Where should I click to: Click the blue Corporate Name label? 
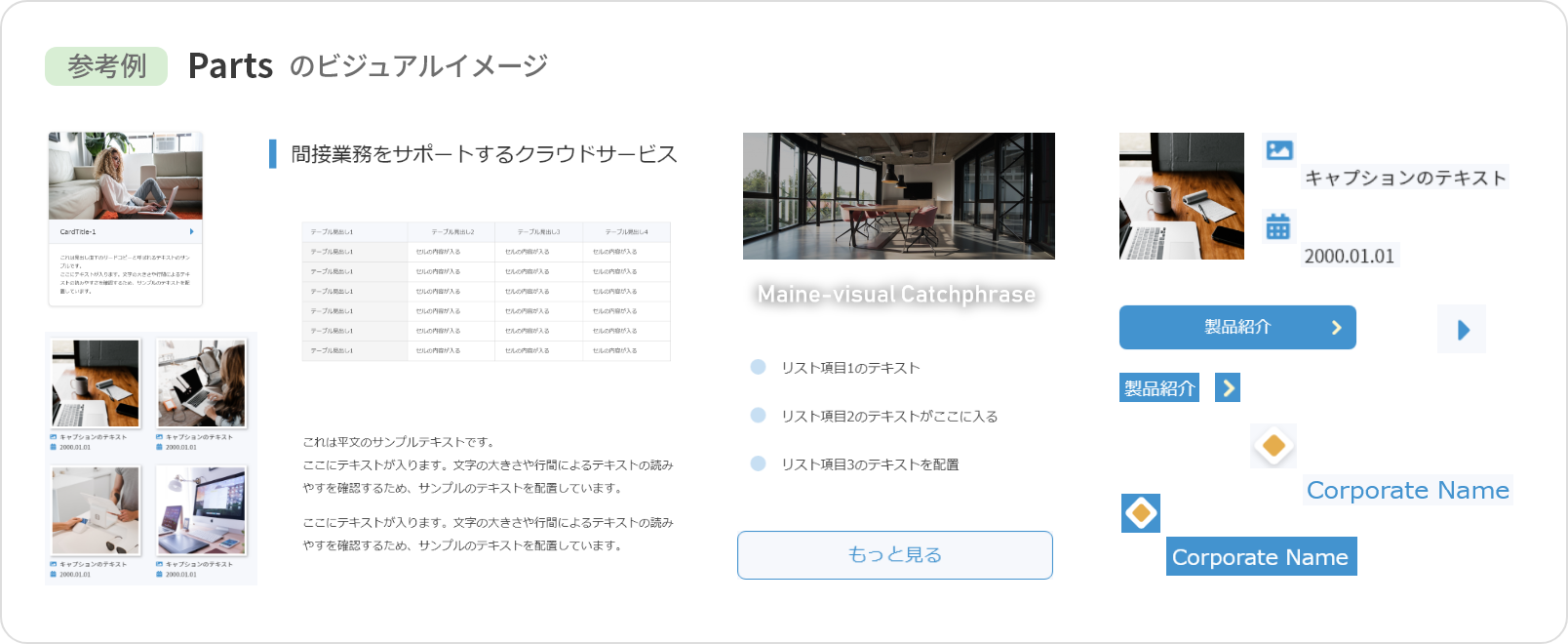1261,556
